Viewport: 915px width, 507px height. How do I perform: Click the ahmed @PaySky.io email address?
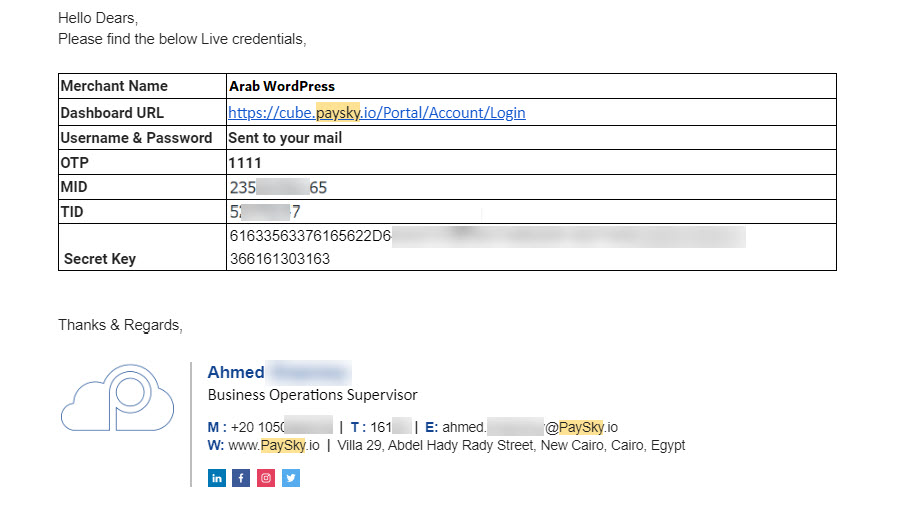click(530, 427)
